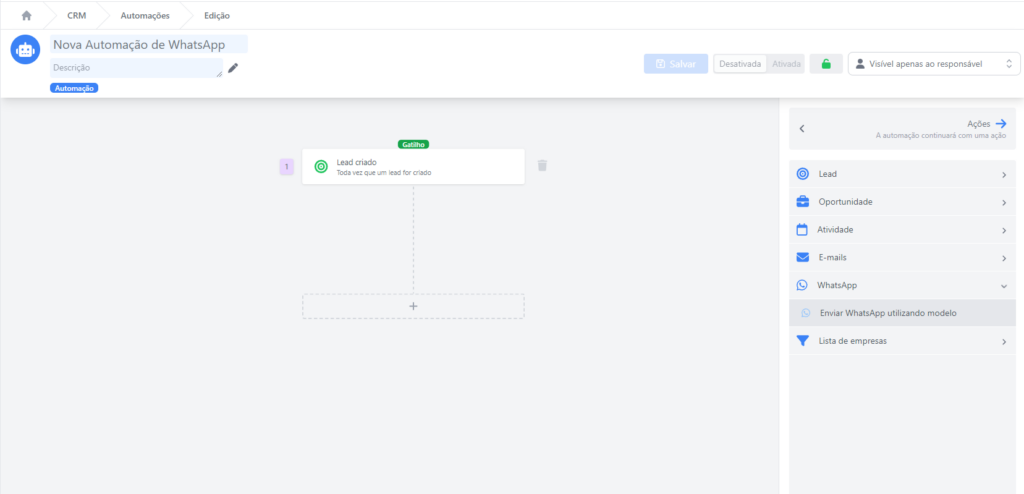Delete the Lead criado trigger with trash icon
1024x494 pixels.
(x=542, y=166)
